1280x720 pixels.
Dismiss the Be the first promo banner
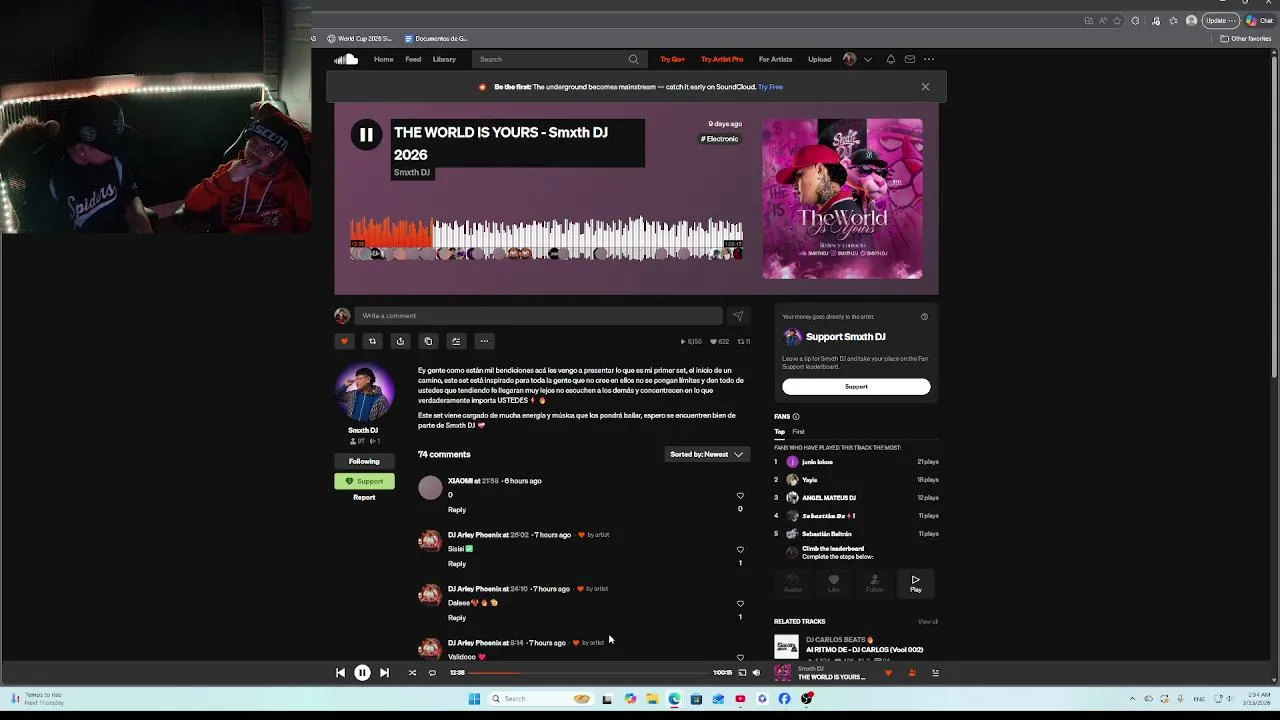[925, 87]
